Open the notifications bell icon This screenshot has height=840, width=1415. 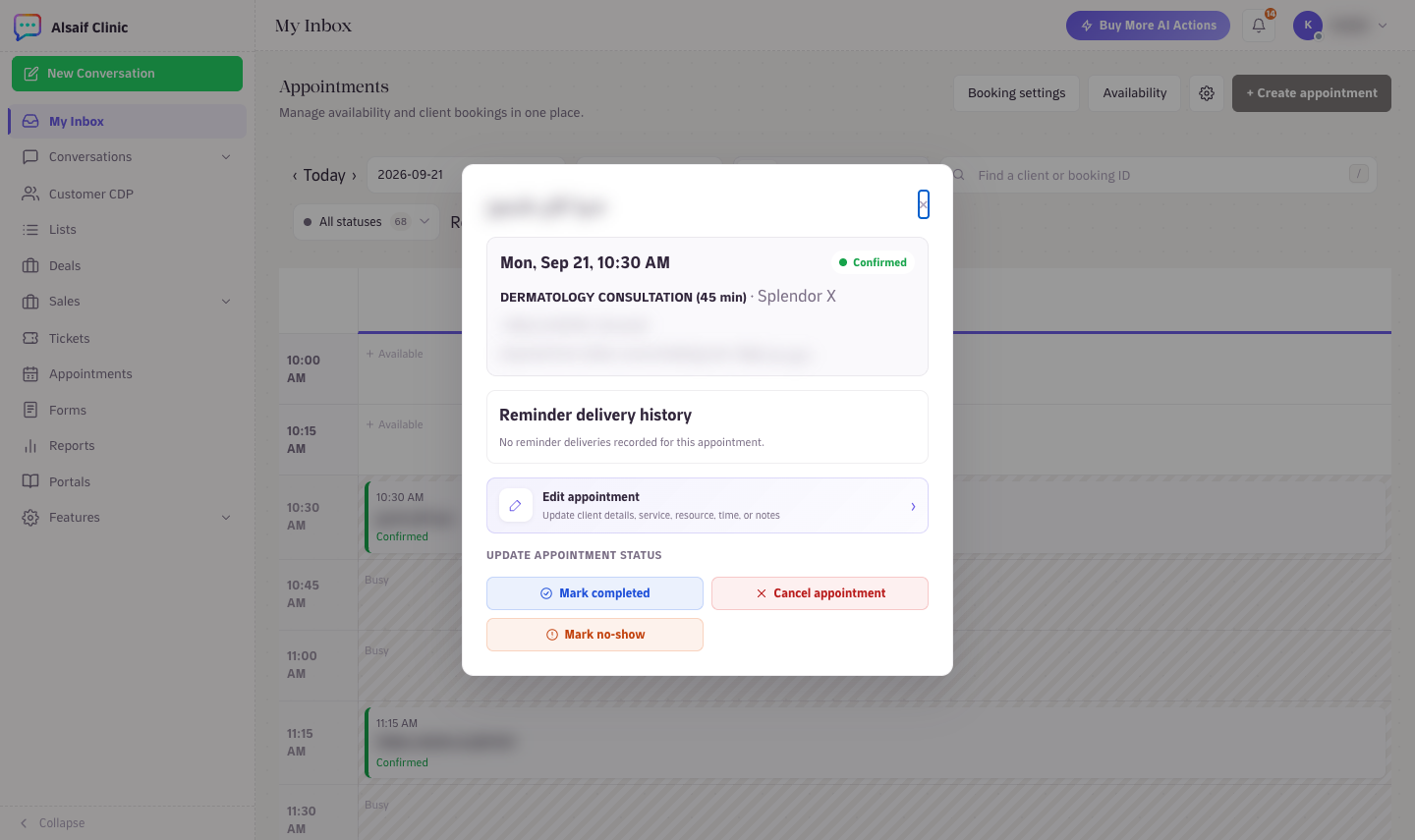tap(1259, 26)
